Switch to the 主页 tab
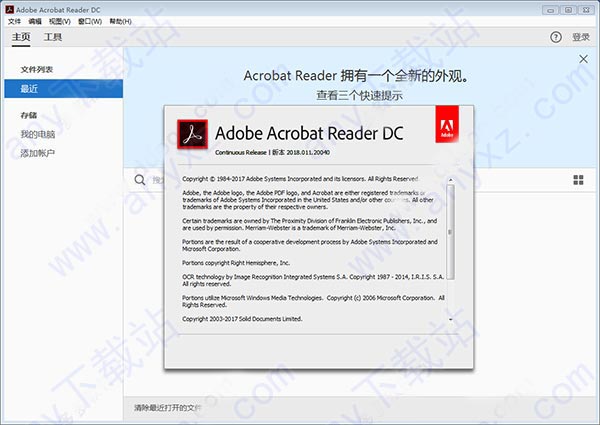Screen dimensions: 600x425 [x=21, y=37]
